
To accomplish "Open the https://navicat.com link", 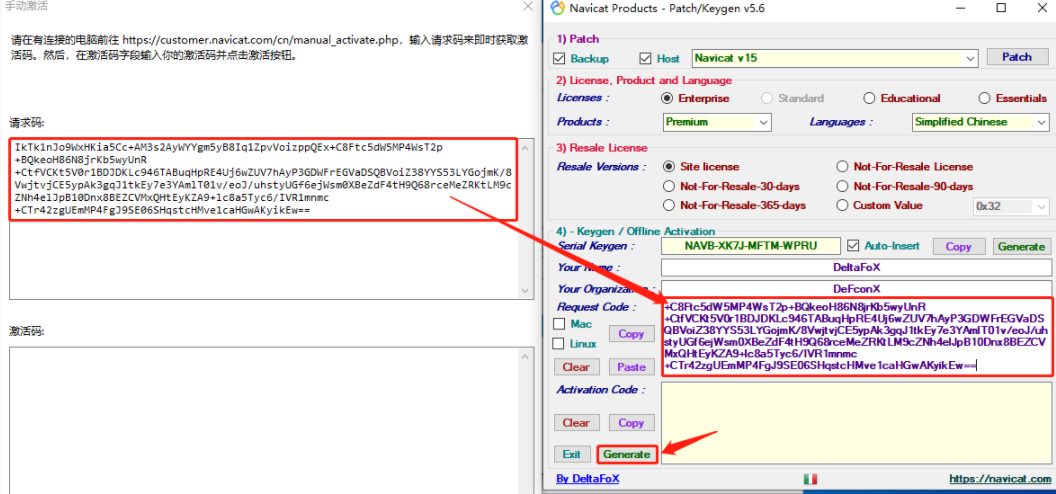I will click(x=1000, y=479).
